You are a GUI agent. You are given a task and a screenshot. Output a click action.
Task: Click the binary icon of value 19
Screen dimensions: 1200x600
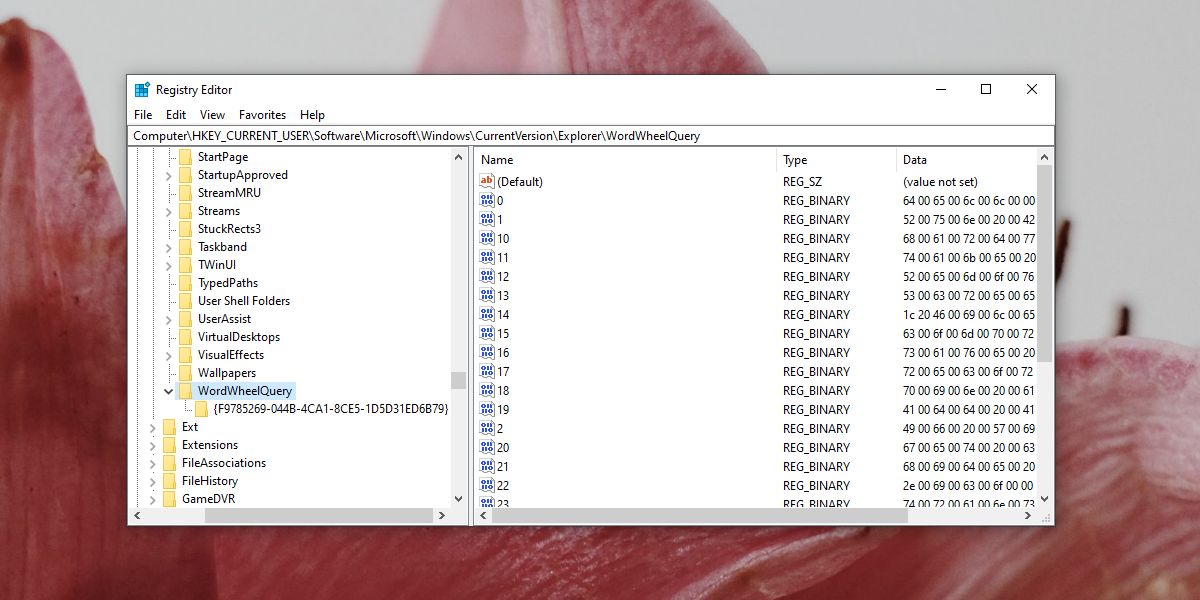pos(487,409)
